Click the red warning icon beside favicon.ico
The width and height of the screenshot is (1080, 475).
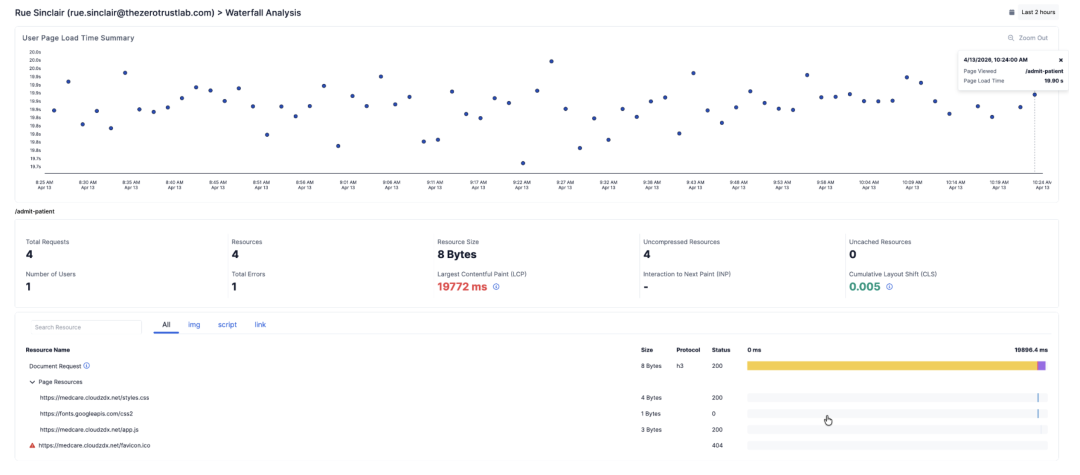click(32, 445)
